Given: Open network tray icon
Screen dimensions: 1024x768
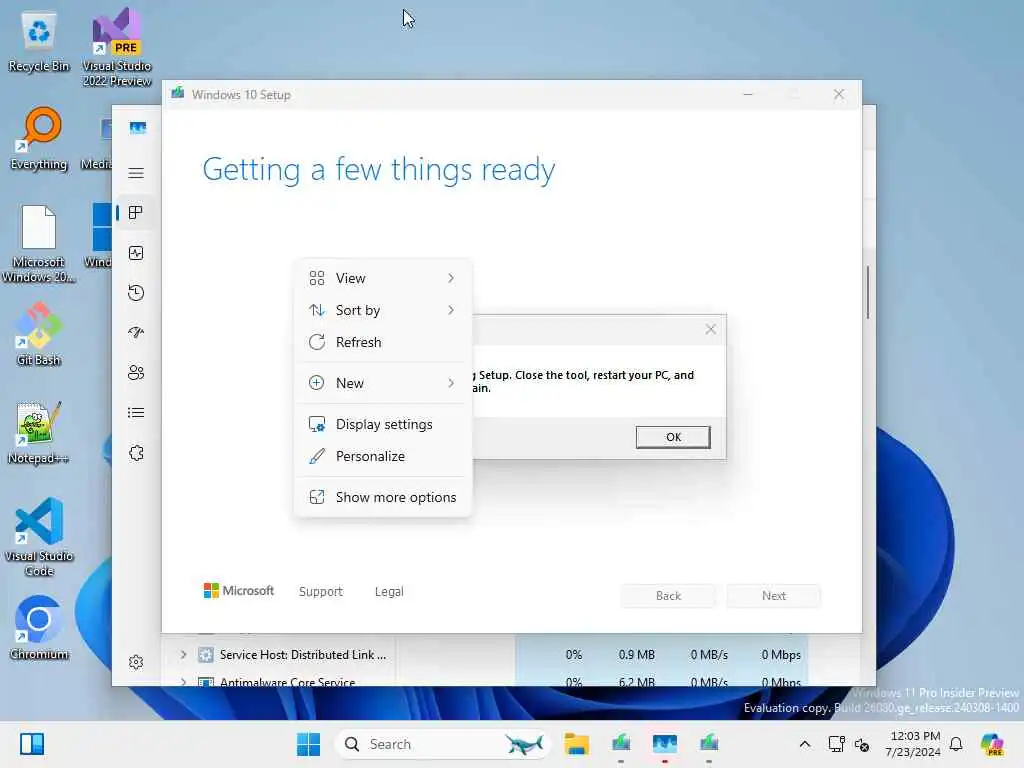Looking at the screenshot, I should [x=836, y=744].
